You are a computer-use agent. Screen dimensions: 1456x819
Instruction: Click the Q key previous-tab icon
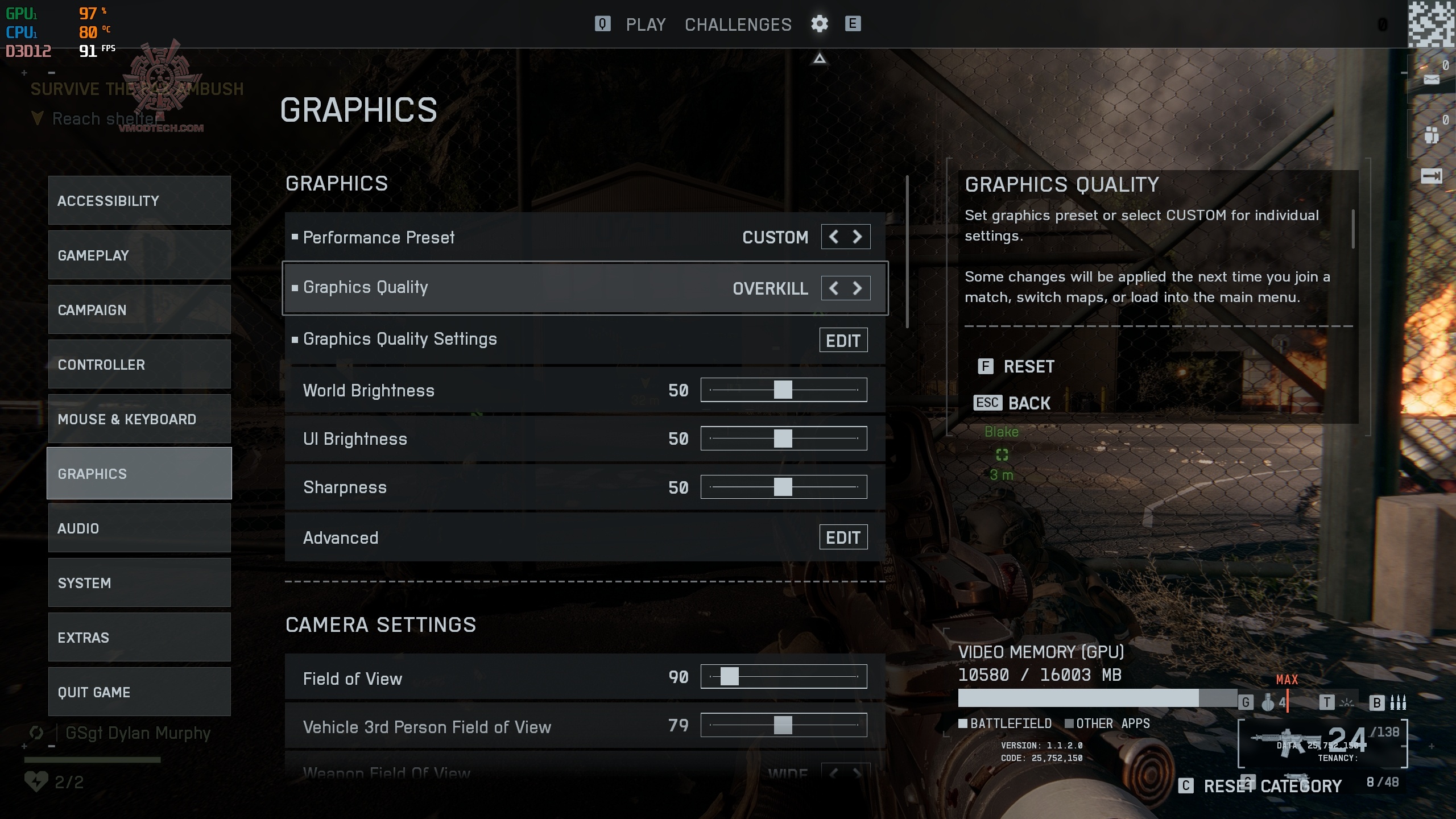click(602, 24)
